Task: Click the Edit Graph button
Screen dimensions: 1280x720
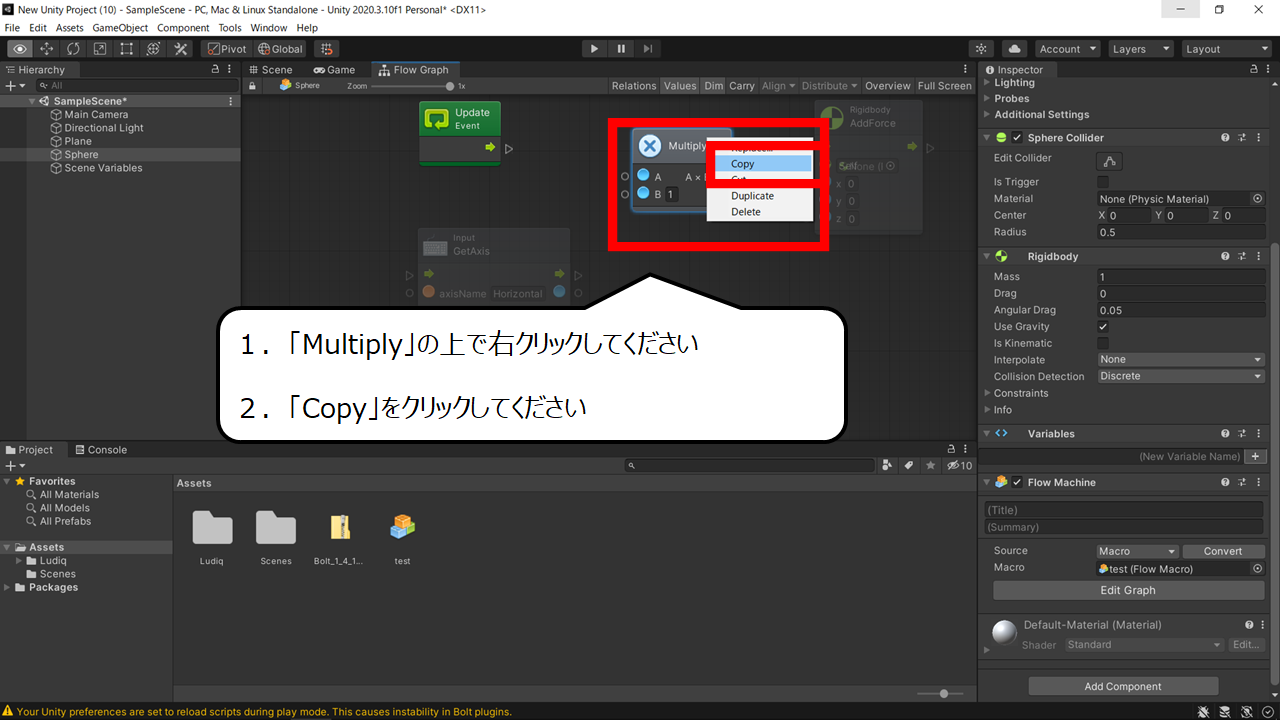Action: (x=1128, y=590)
